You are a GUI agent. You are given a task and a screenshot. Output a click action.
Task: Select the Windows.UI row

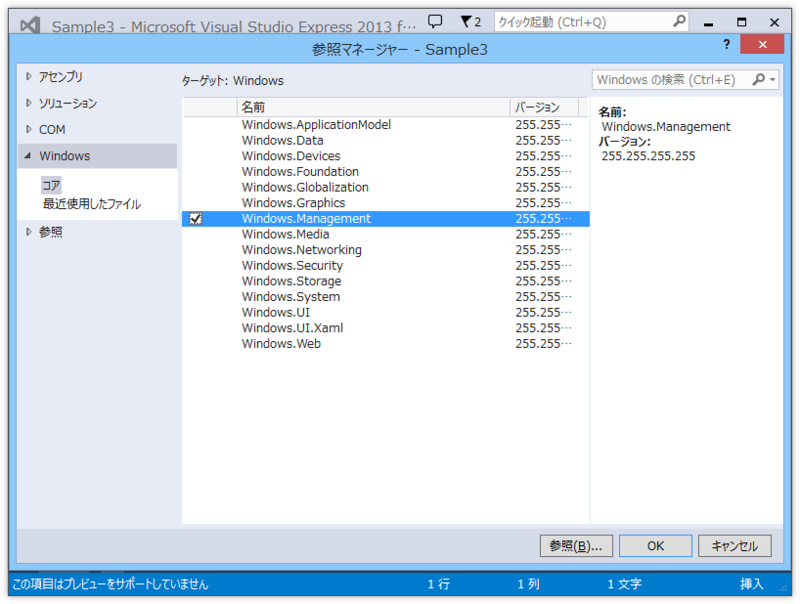click(385, 312)
